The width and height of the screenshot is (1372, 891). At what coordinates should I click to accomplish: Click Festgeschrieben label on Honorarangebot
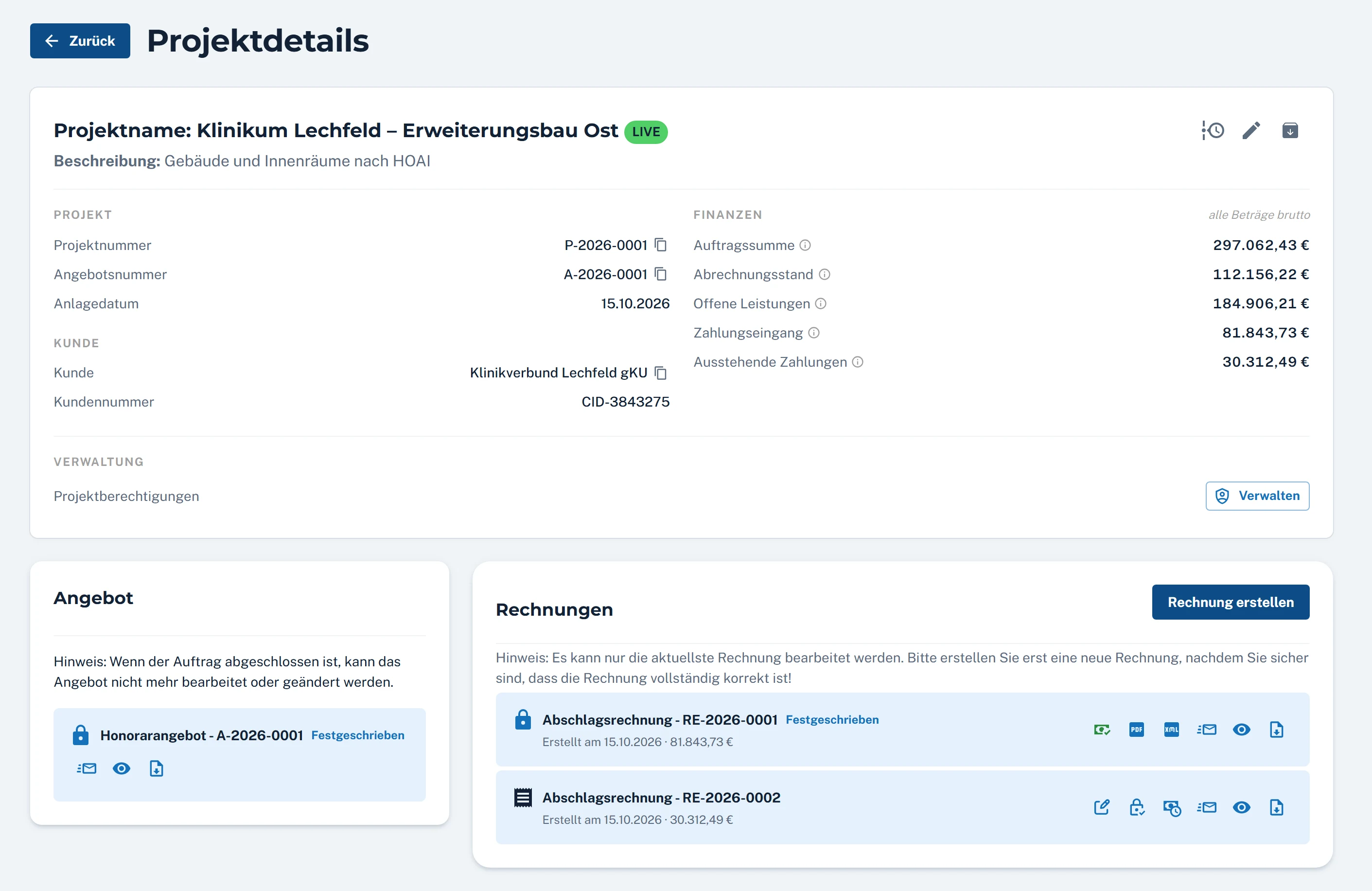(x=357, y=735)
